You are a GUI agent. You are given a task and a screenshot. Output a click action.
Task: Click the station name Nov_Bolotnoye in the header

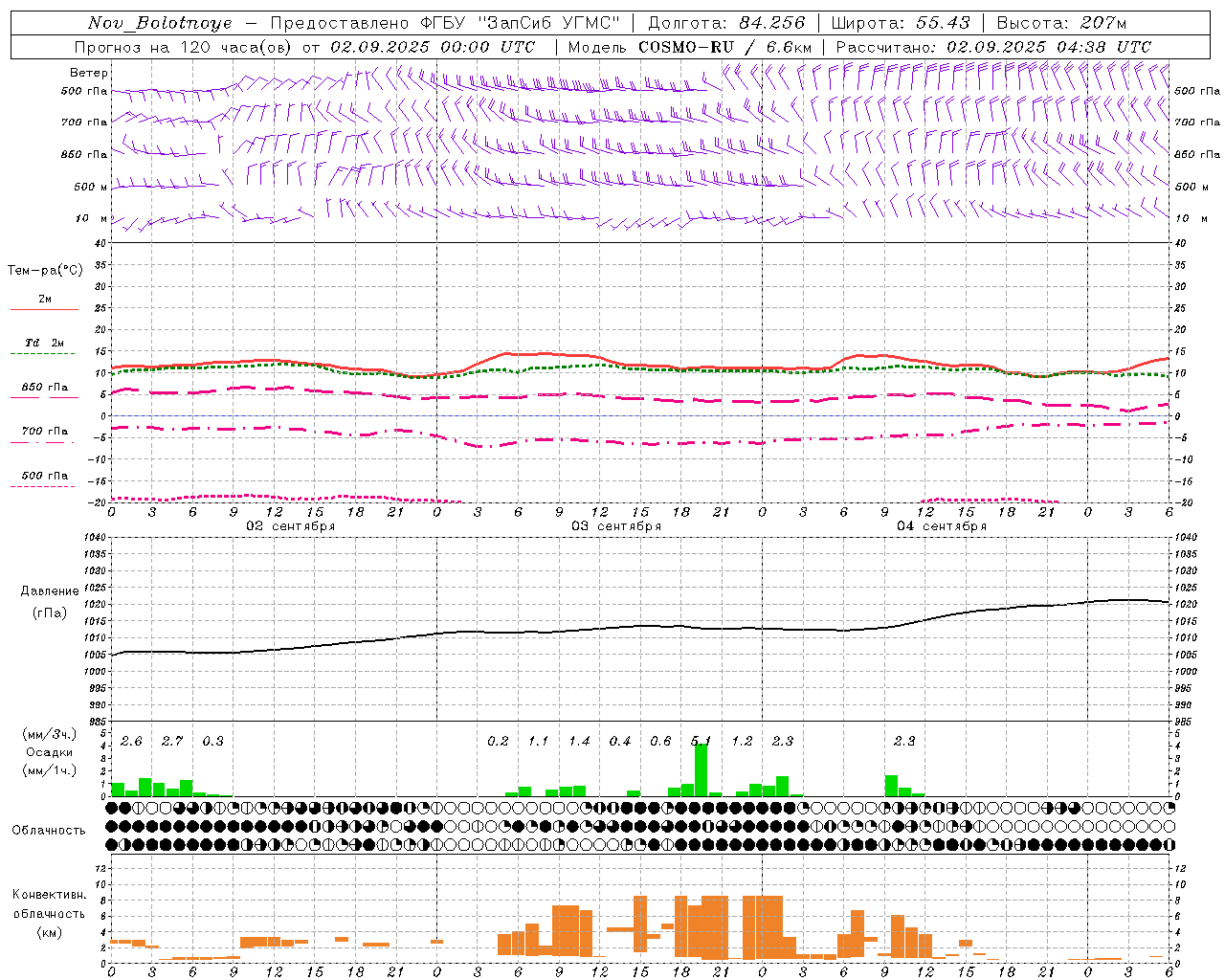[160, 23]
